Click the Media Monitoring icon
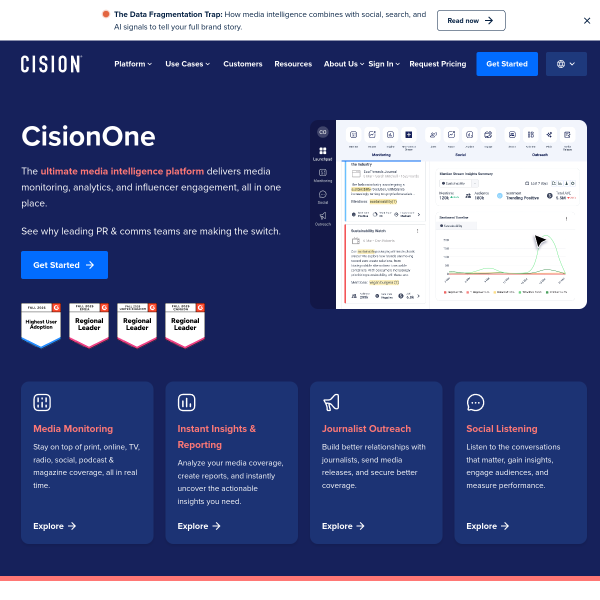Image resolution: width=600 pixels, height=600 pixels. coord(42,403)
